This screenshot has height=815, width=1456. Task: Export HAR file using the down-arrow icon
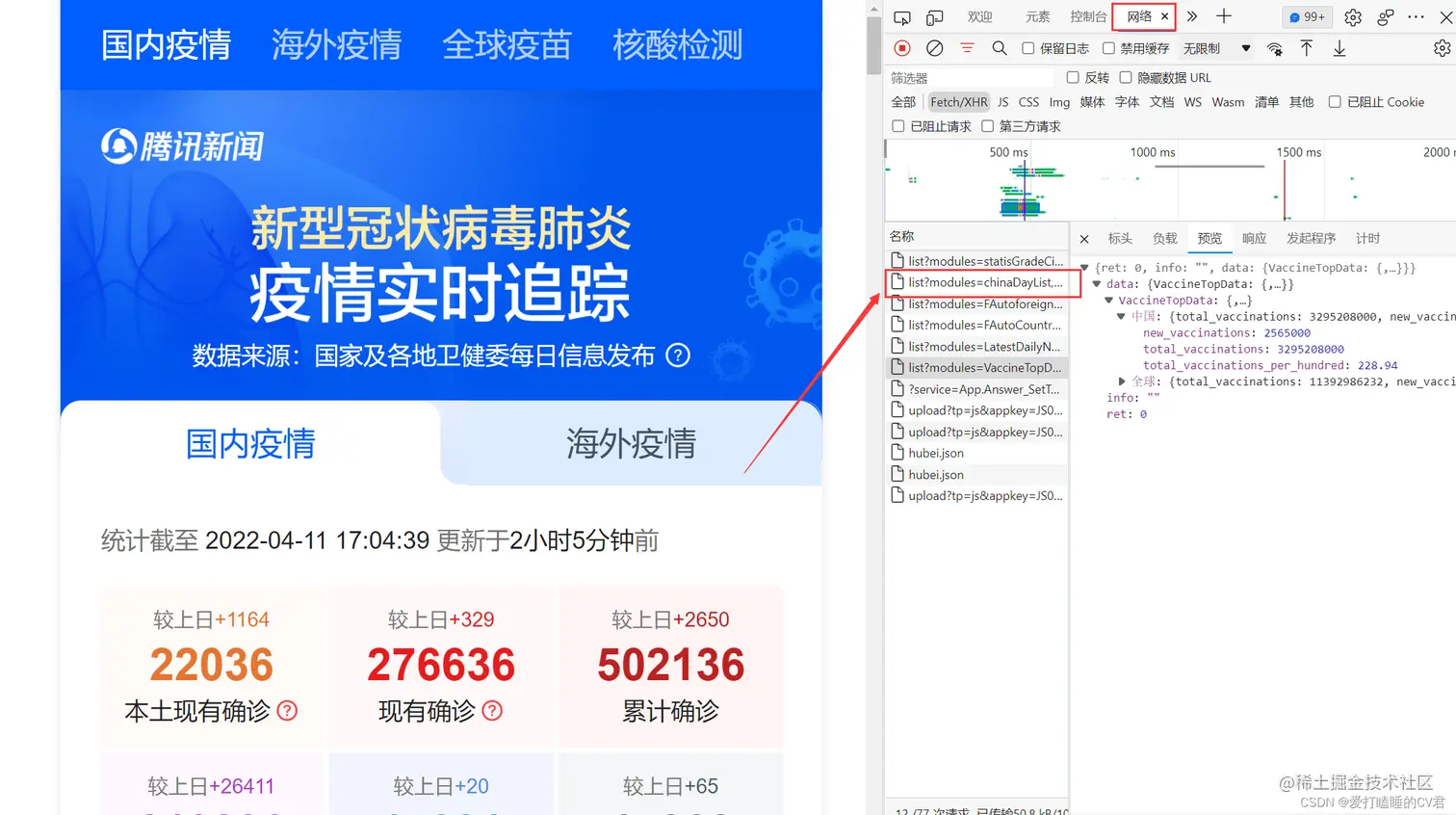point(1339,47)
